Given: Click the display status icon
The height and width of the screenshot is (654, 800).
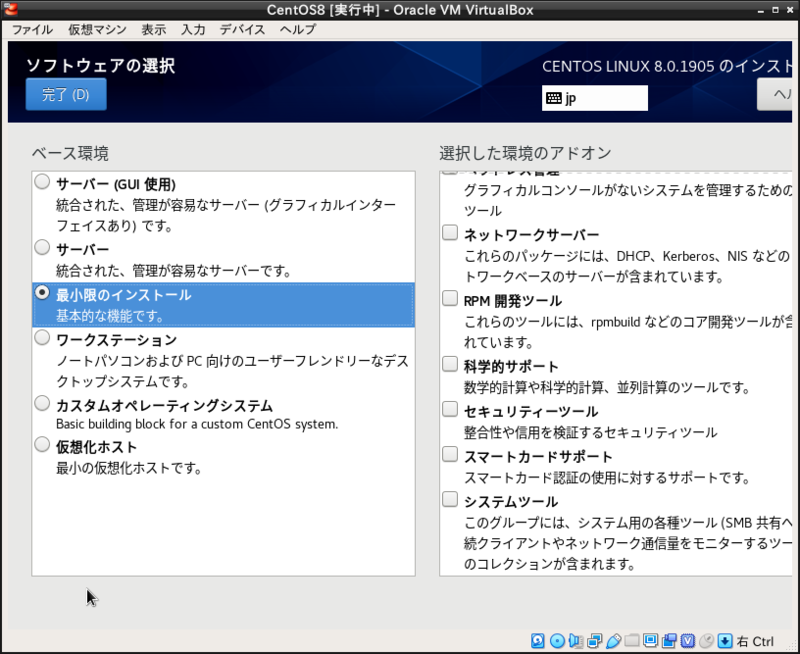Looking at the screenshot, I should pyautogui.click(x=651, y=641).
